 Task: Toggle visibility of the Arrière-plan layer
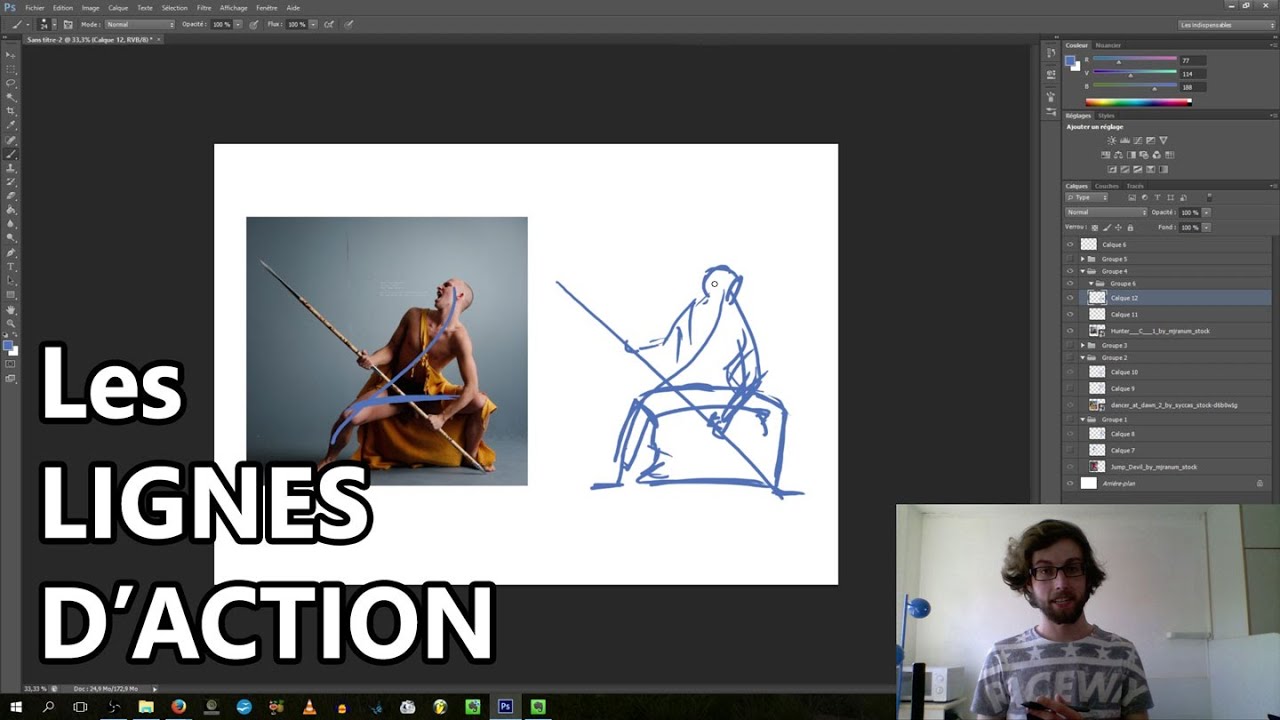[x=1070, y=483]
